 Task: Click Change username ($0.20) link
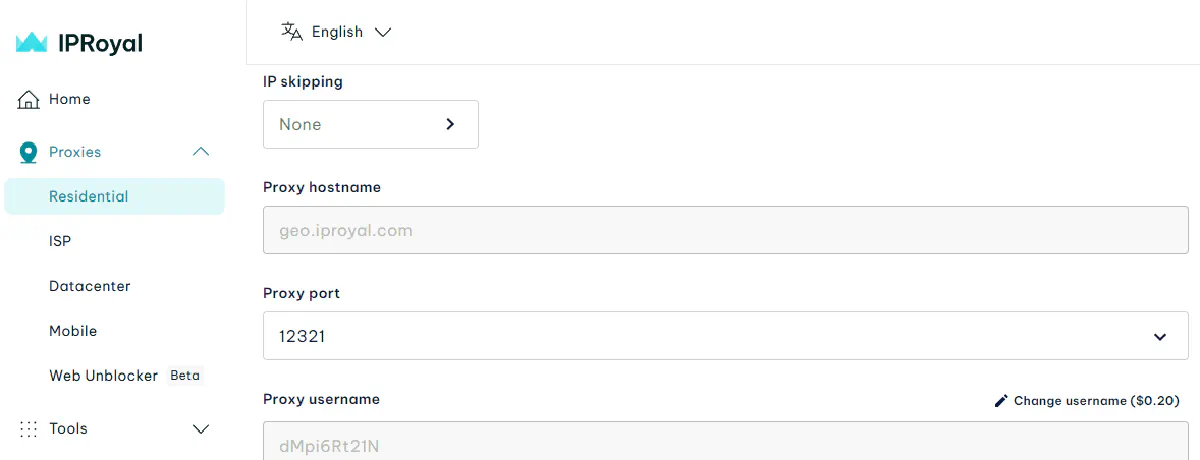[1096, 401]
